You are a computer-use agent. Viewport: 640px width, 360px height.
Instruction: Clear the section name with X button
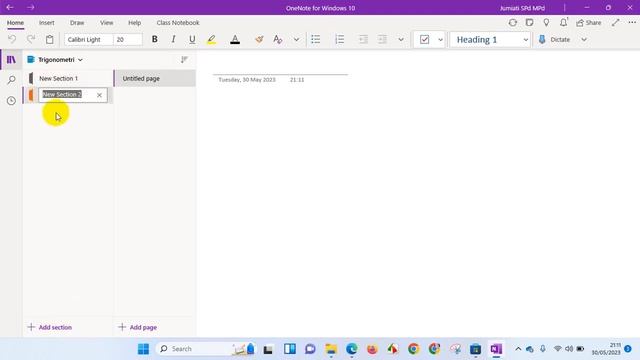(99, 95)
